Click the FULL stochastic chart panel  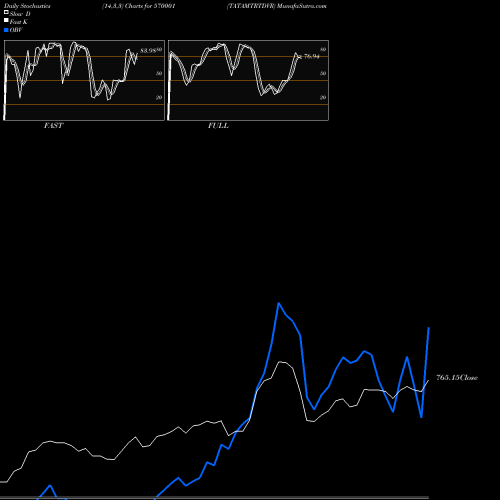[248, 80]
